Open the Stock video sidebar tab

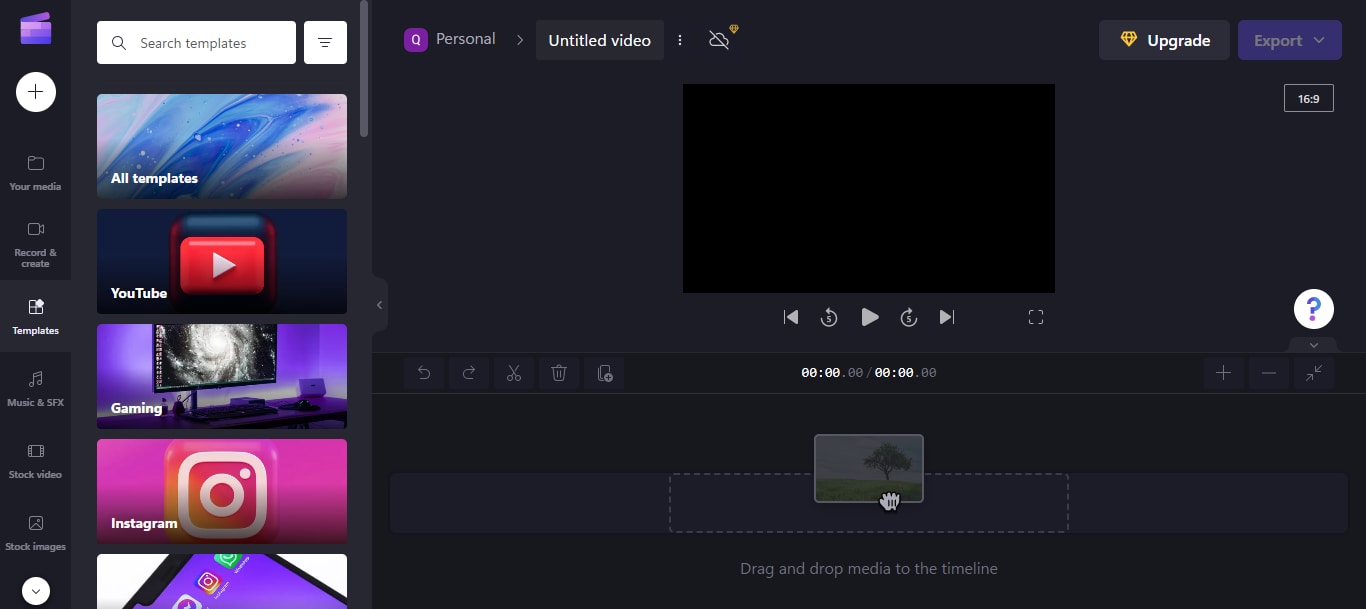click(x=35, y=460)
